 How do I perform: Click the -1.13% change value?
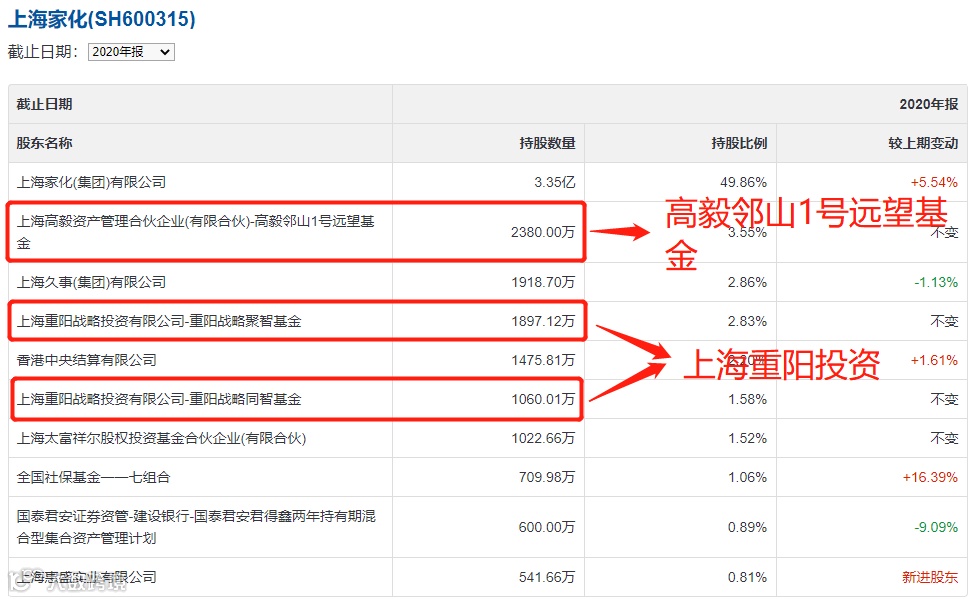[x=936, y=282]
